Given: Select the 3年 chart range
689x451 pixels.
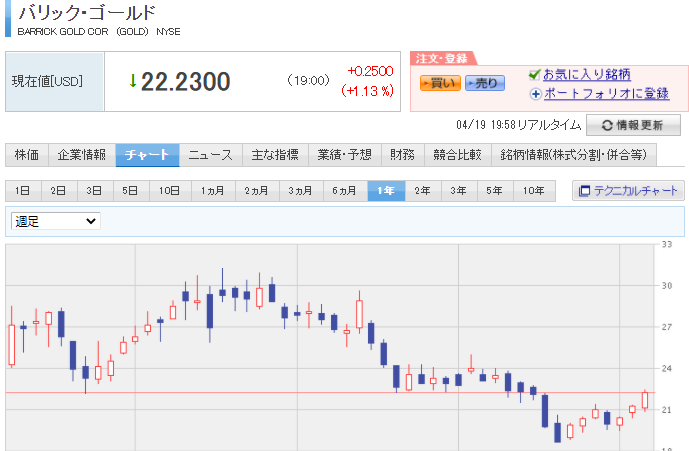Looking at the screenshot, I should [x=459, y=191].
